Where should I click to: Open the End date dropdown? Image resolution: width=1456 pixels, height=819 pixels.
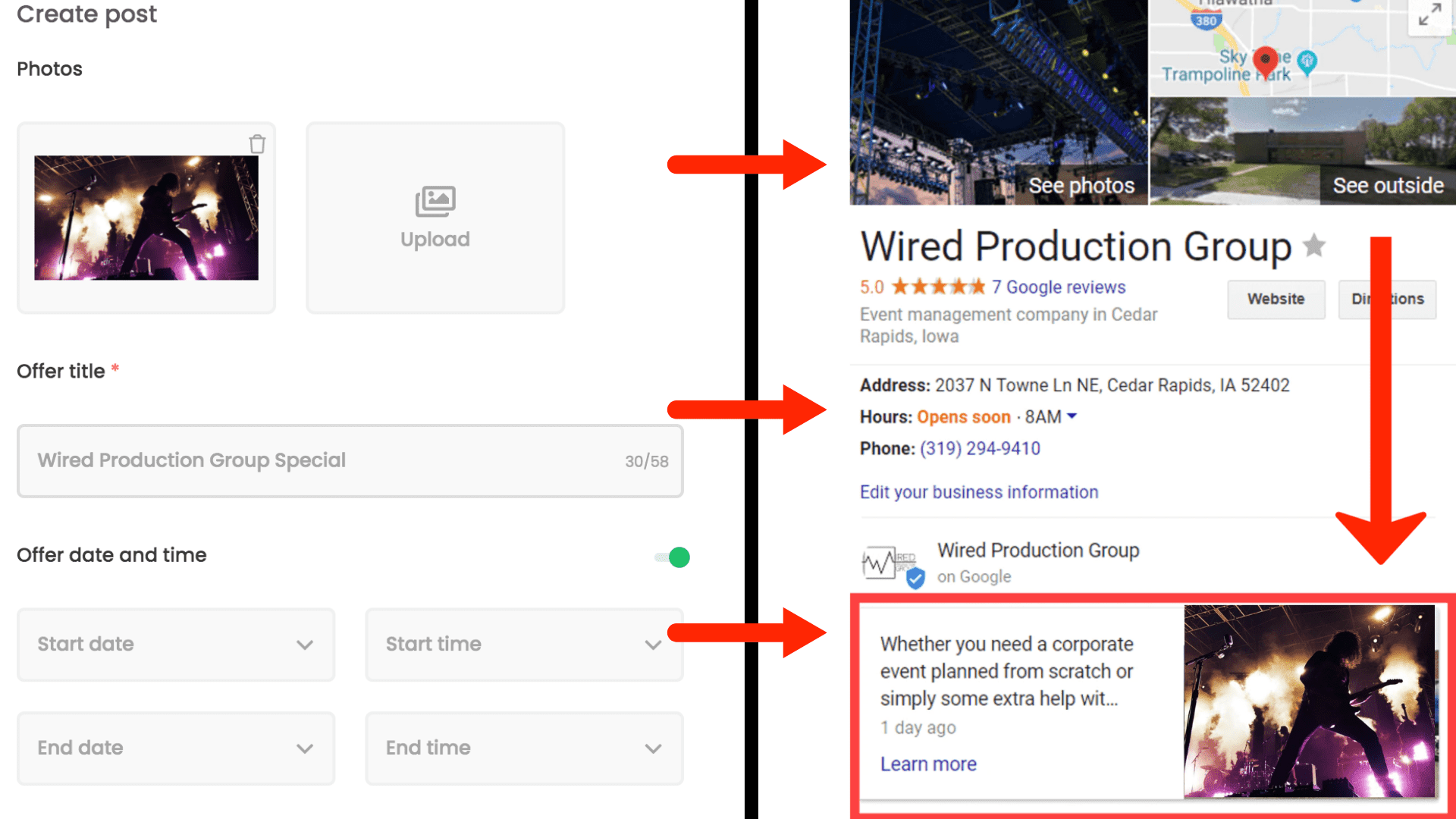176,748
